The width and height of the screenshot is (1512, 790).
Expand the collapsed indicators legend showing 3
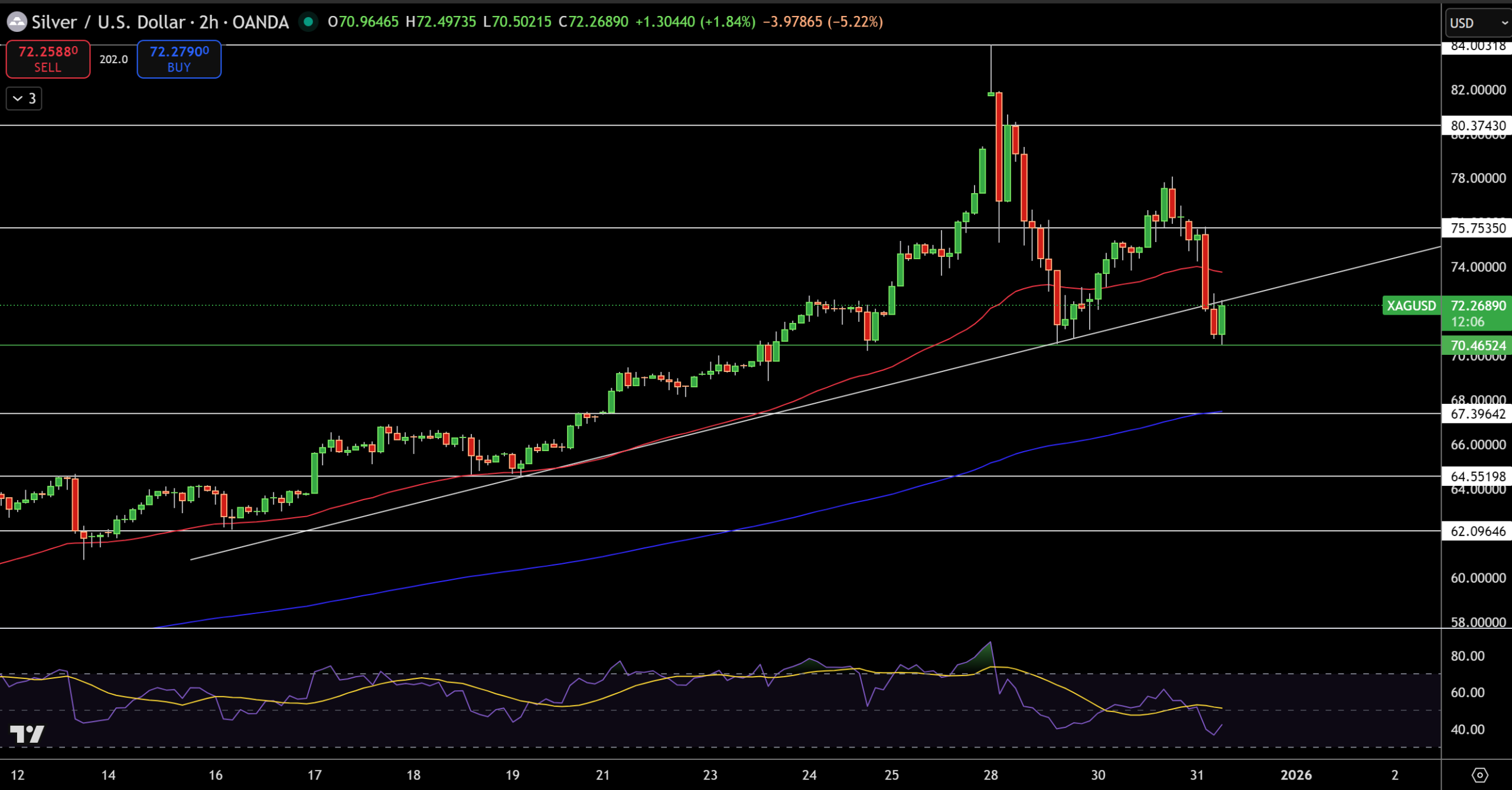point(24,99)
